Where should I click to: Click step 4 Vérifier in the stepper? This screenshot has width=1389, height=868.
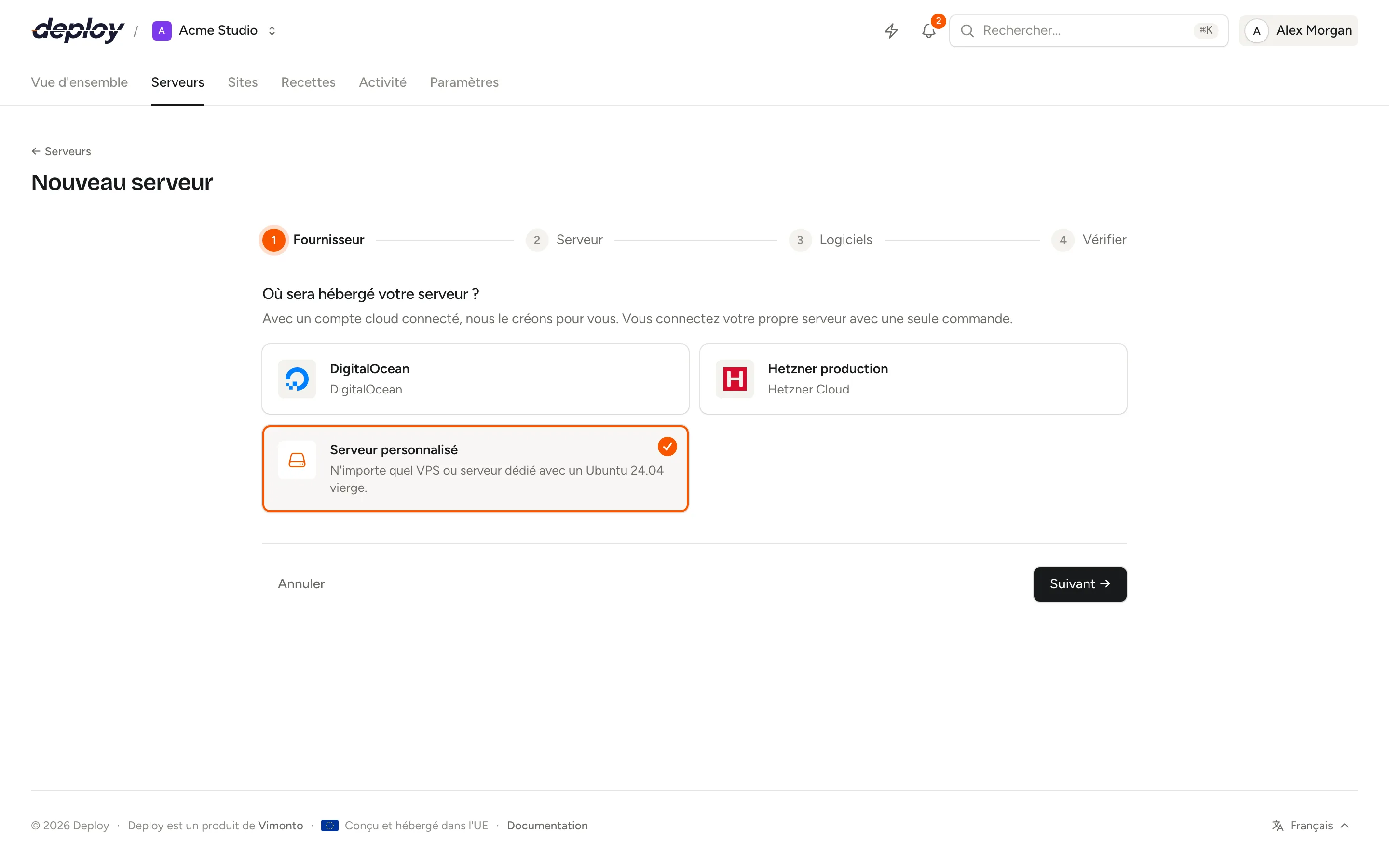tap(1089, 240)
